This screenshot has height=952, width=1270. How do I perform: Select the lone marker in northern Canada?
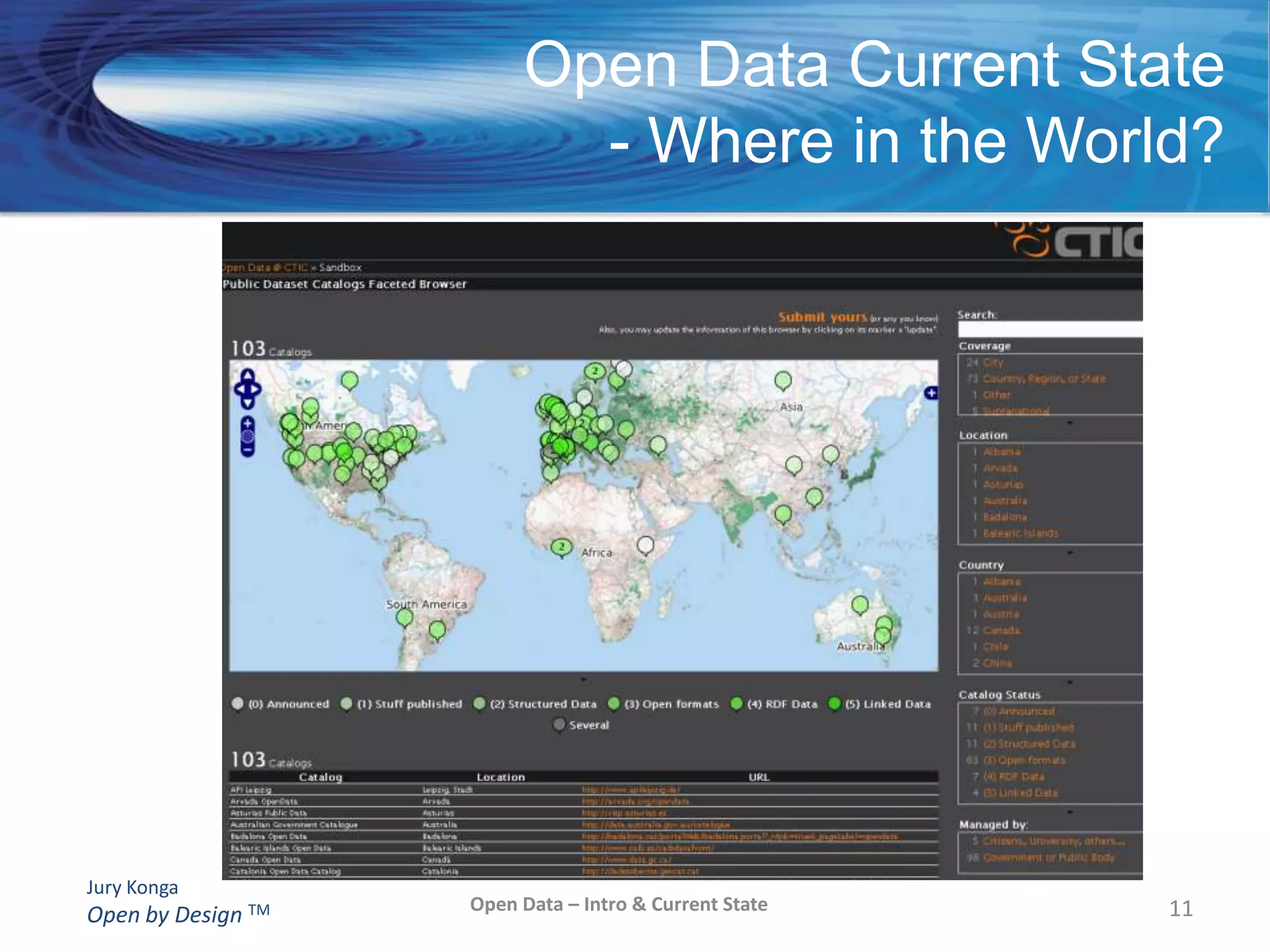pyautogui.click(x=350, y=381)
